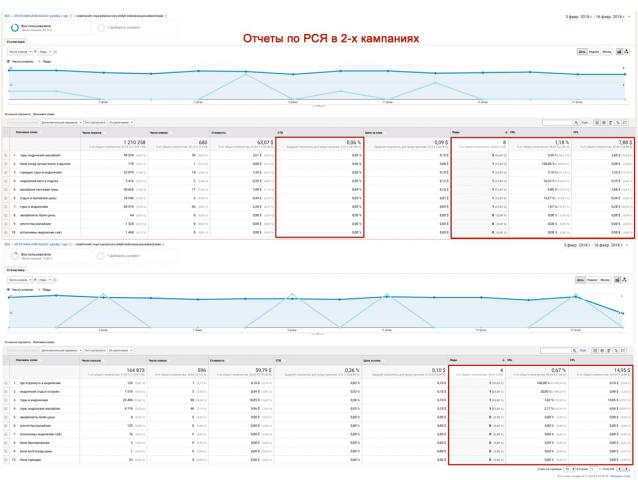Open the rows-per-page selector below the lower table
This screenshot has width=638, height=480.
pyautogui.click(x=569, y=469)
